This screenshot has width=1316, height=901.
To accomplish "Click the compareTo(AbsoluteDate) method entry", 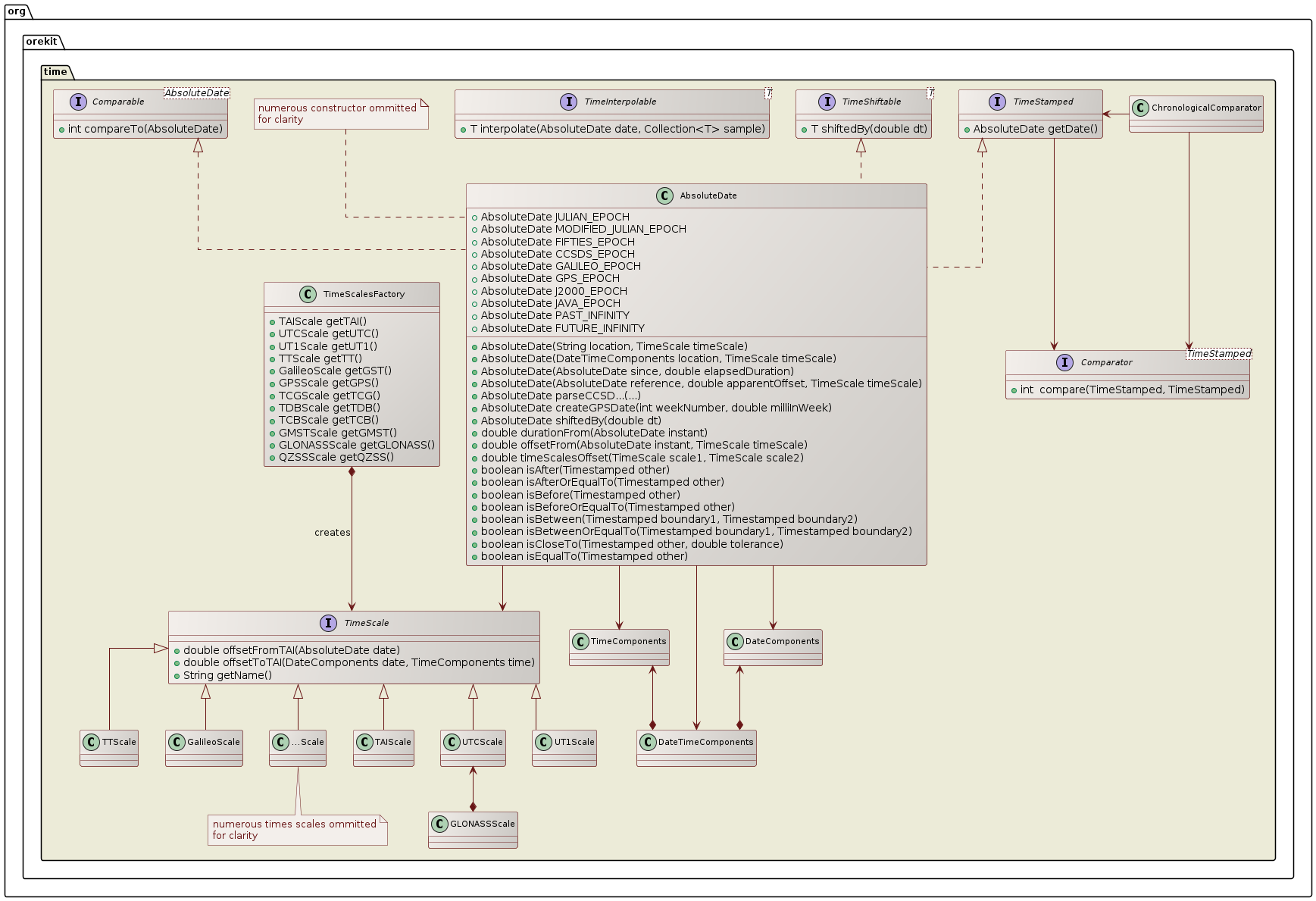I will tap(139, 130).
